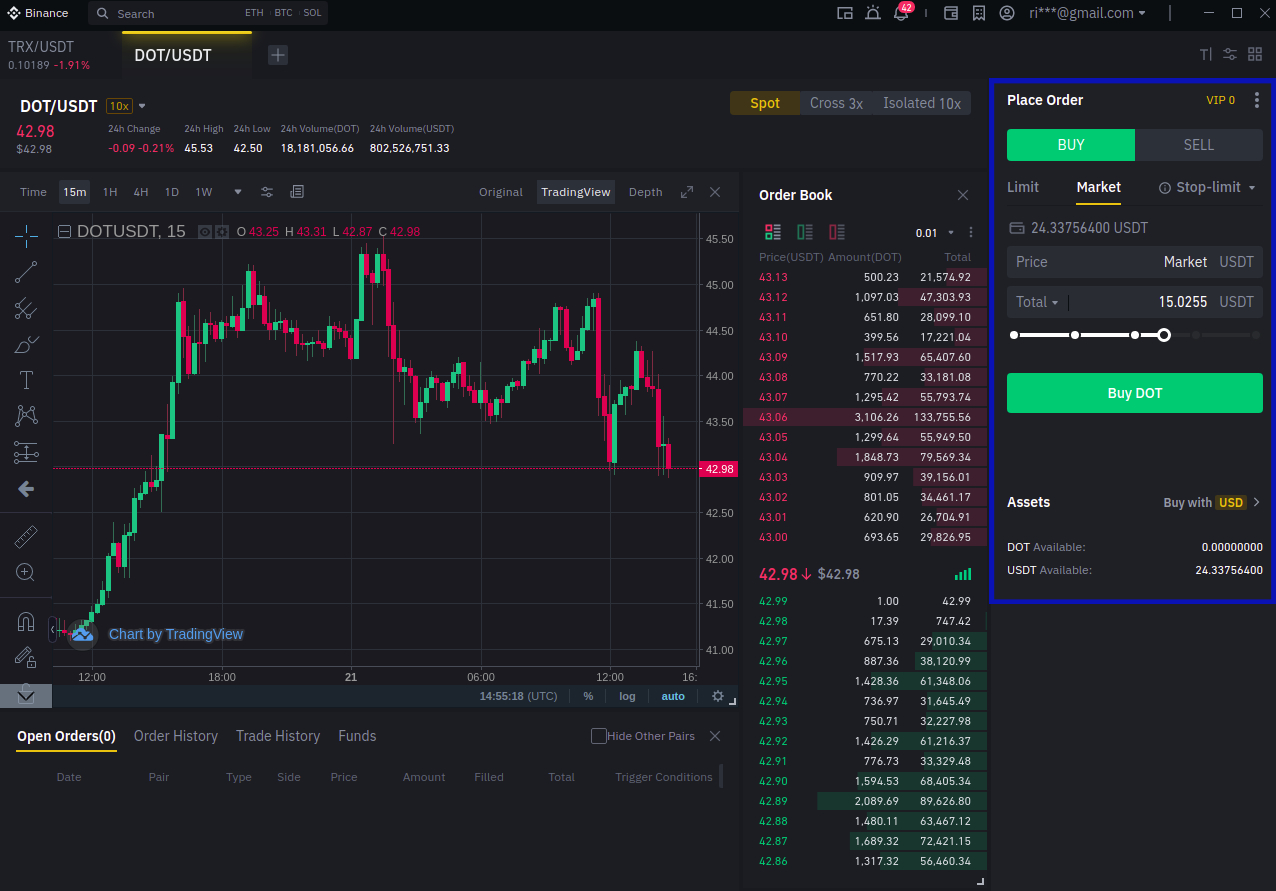
Task: Open order book 0.01 precision dropdown
Action: click(x=934, y=233)
